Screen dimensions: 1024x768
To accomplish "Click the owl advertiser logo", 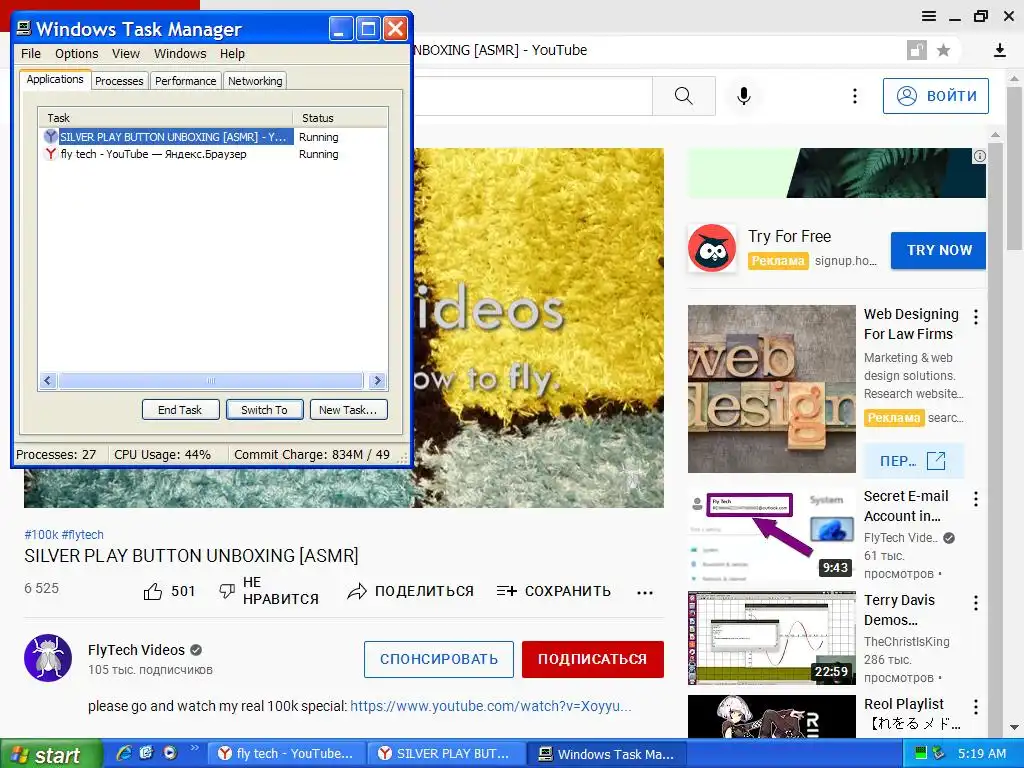I will pyautogui.click(x=712, y=248).
